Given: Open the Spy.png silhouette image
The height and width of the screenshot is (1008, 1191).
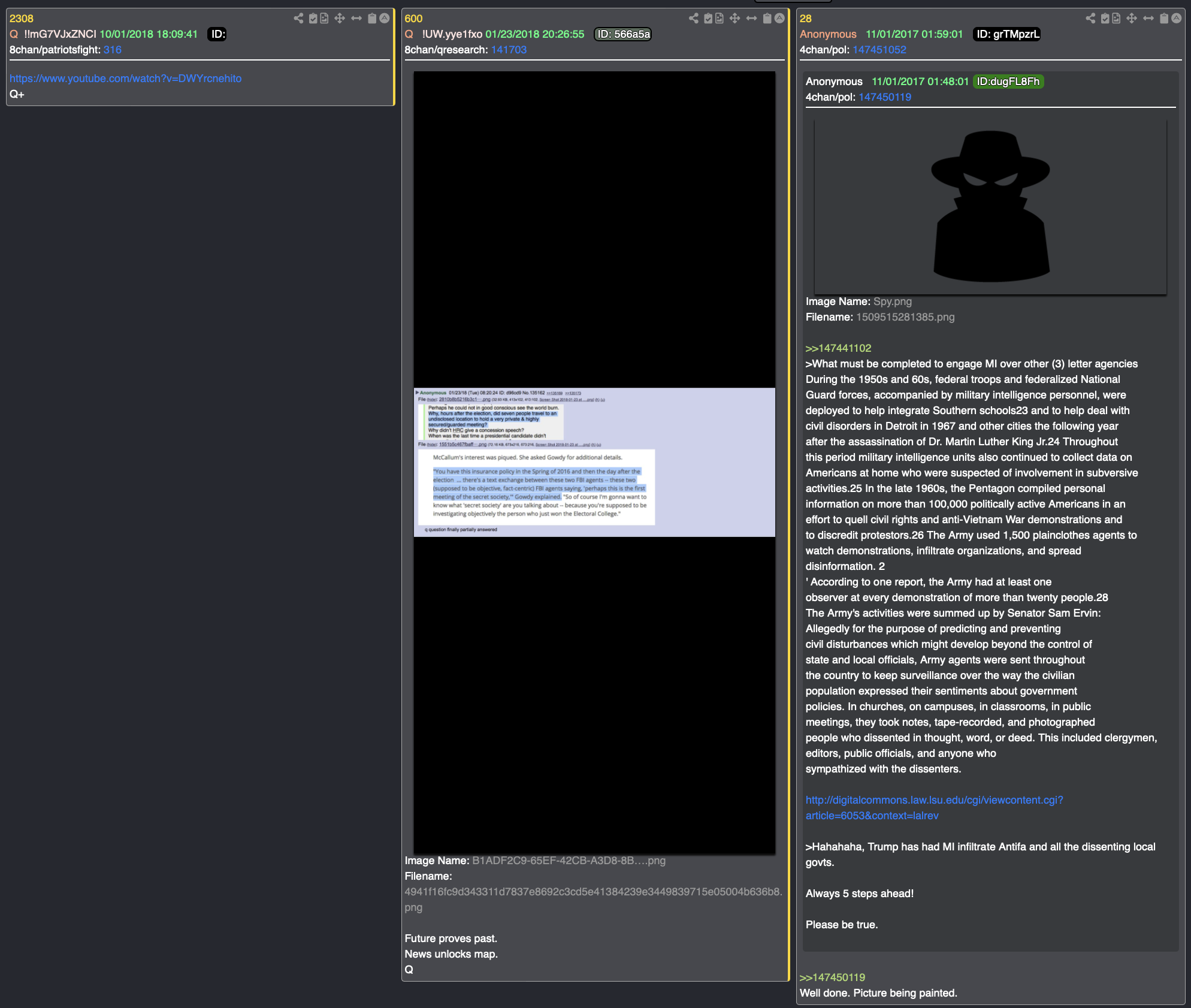Looking at the screenshot, I should pos(990,206).
